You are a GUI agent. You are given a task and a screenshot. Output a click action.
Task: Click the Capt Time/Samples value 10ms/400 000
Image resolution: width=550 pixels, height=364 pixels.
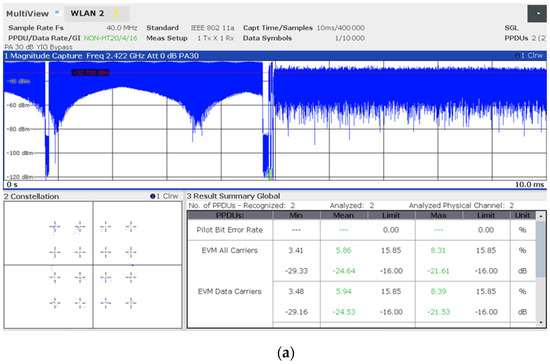click(340, 28)
